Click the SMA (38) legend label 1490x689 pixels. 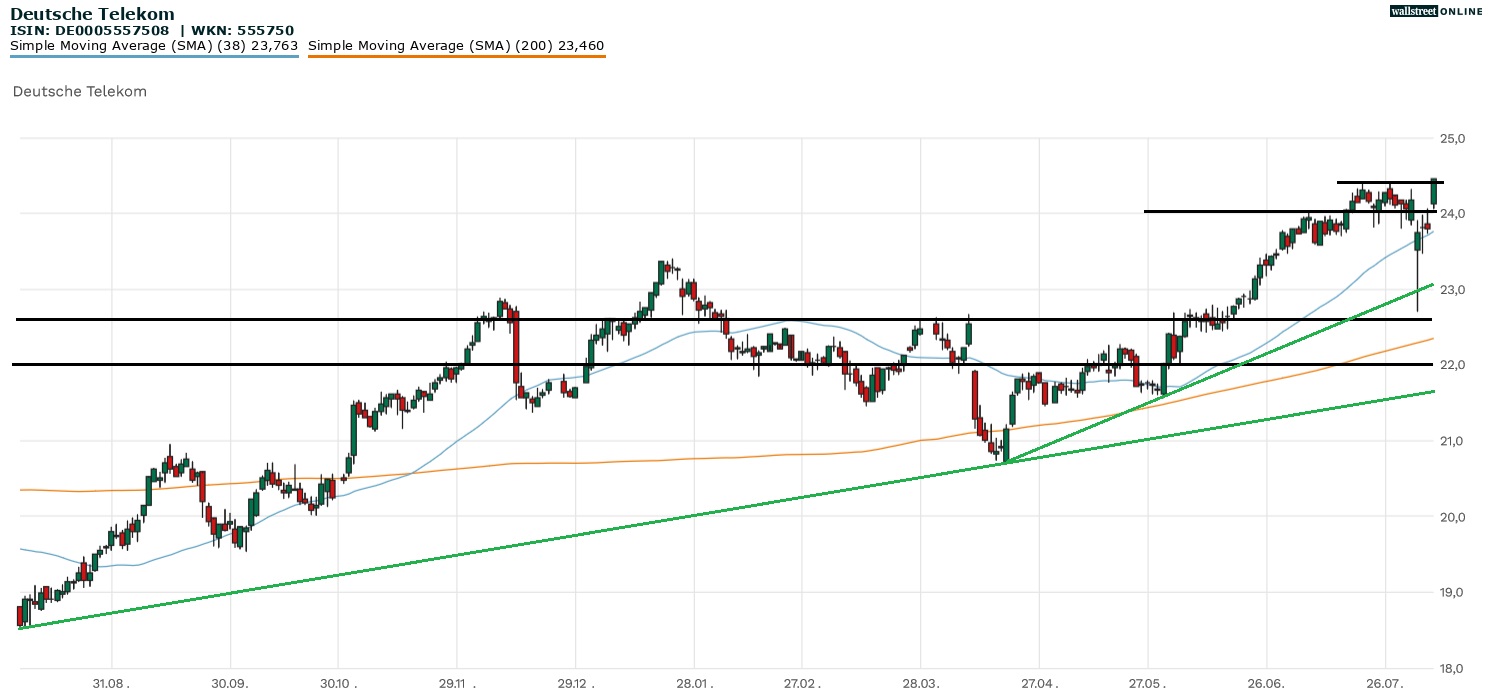point(154,45)
